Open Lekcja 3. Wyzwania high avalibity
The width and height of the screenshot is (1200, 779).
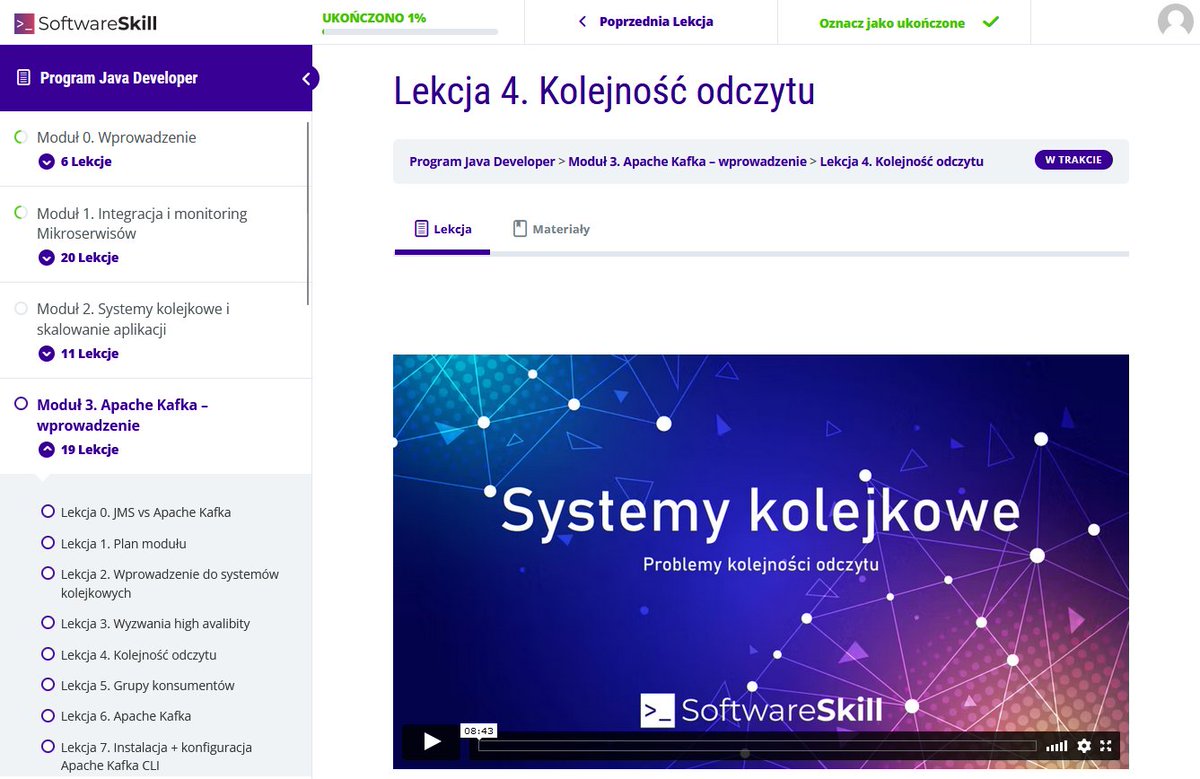point(156,623)
